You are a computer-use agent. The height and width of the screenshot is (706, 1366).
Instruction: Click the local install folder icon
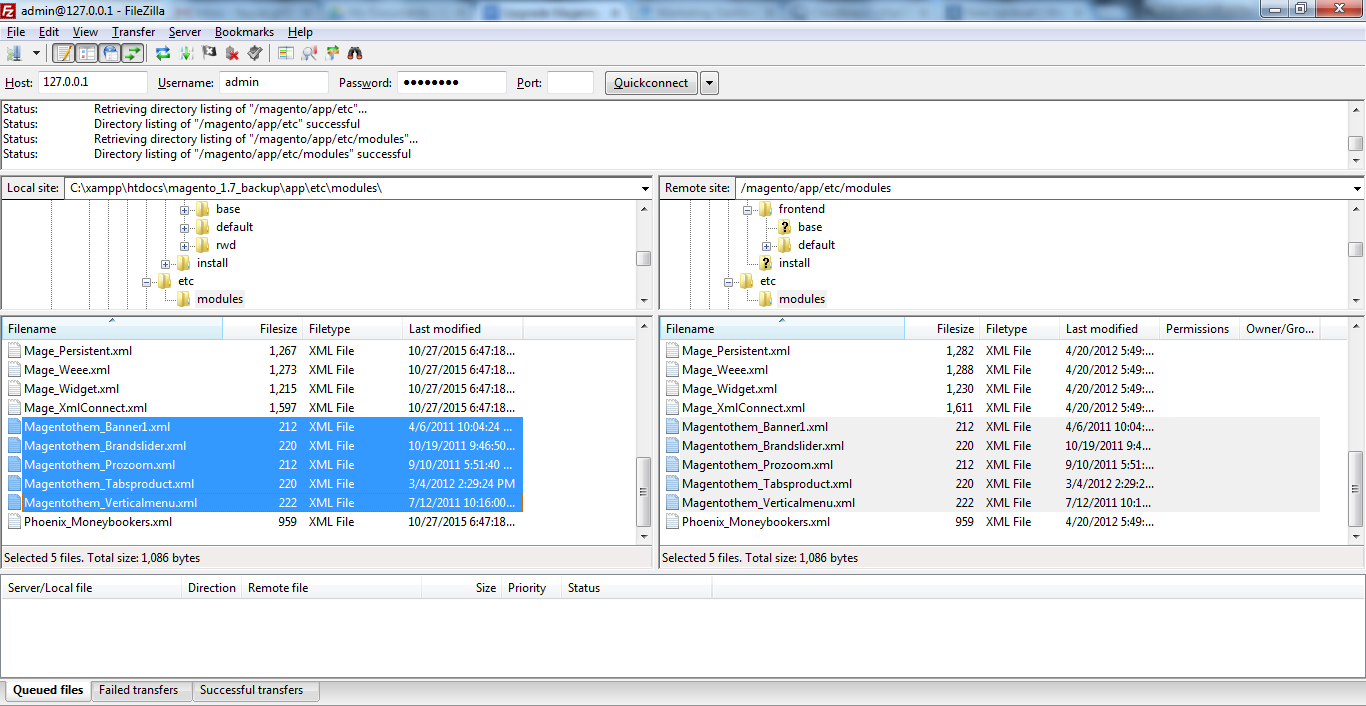(x=184, y=263)
